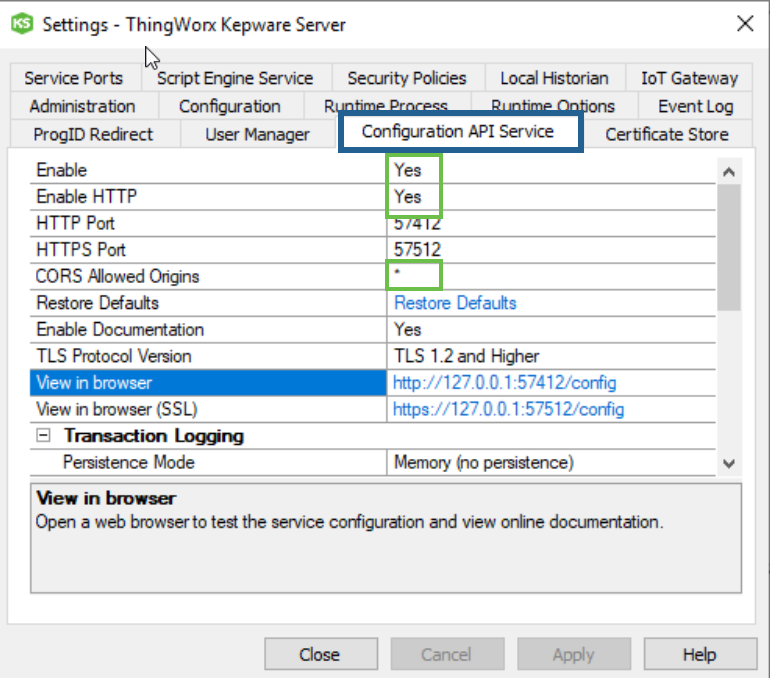770x678 pixels.
Task: Edit the HTTP Port value 57412
Action: point(551,223)
